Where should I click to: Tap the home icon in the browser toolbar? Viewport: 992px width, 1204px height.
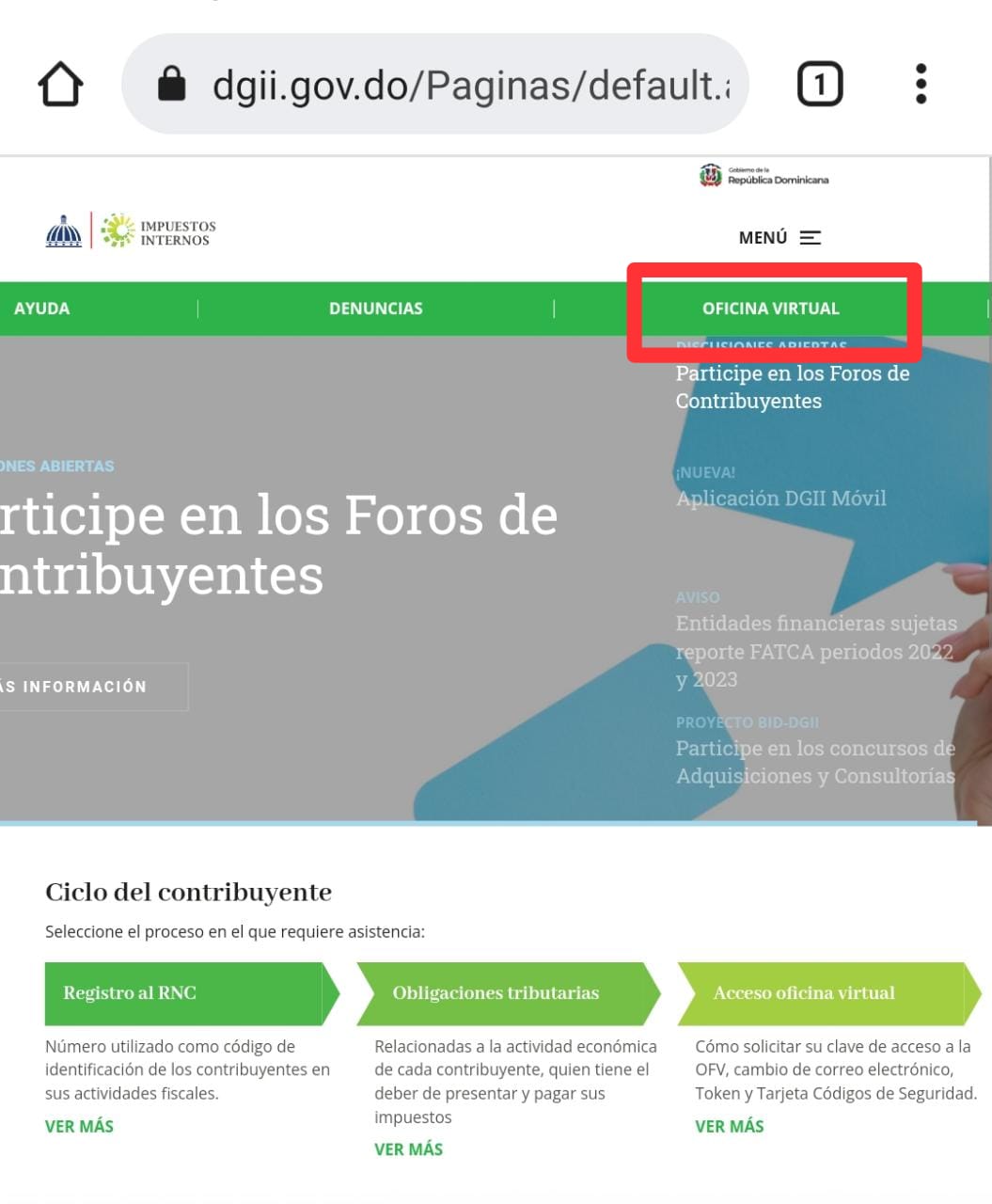59,83
